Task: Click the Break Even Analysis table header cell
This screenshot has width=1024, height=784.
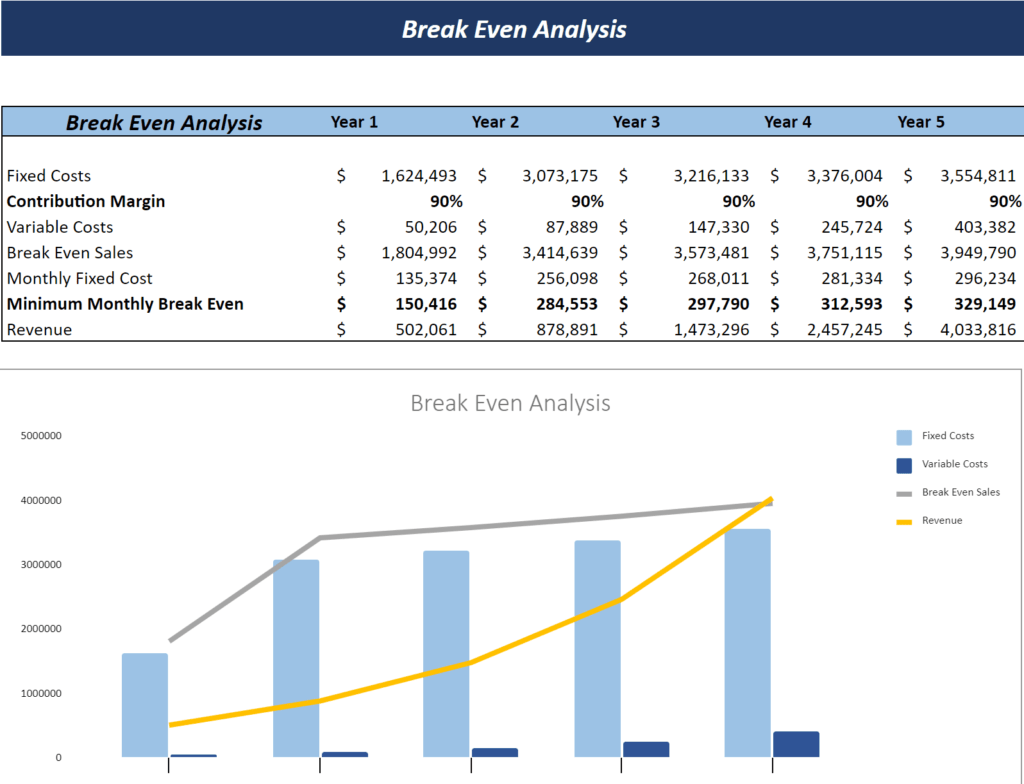Action: (x=163, y=122)
